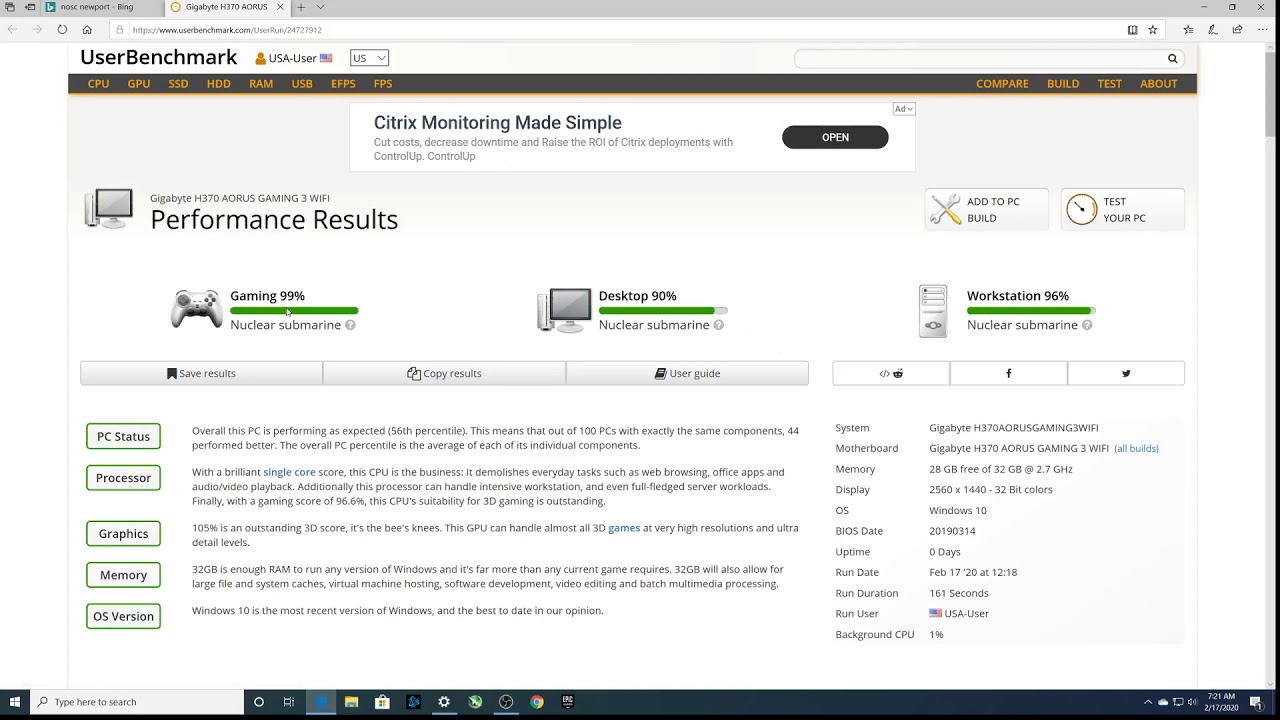Image resolution: width=1280 pixels, height=720 pixels.
Task: Jump to the PC Status section
Action: [x=123, y=436]
